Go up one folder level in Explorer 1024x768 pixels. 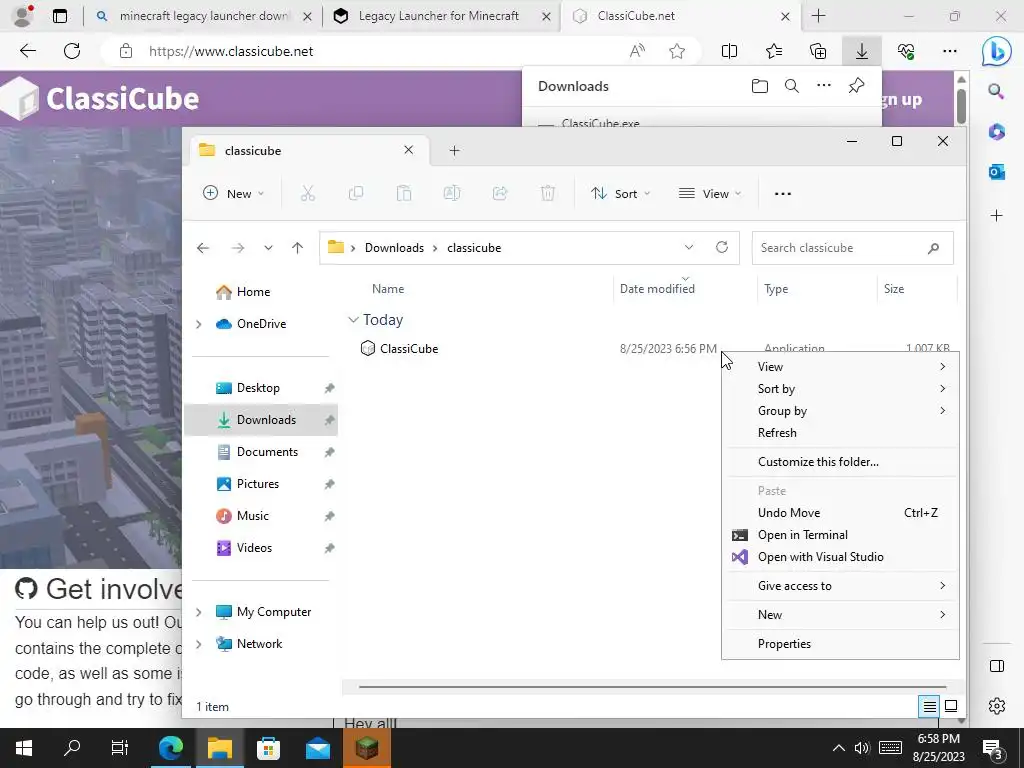click(x=297, y=248)
